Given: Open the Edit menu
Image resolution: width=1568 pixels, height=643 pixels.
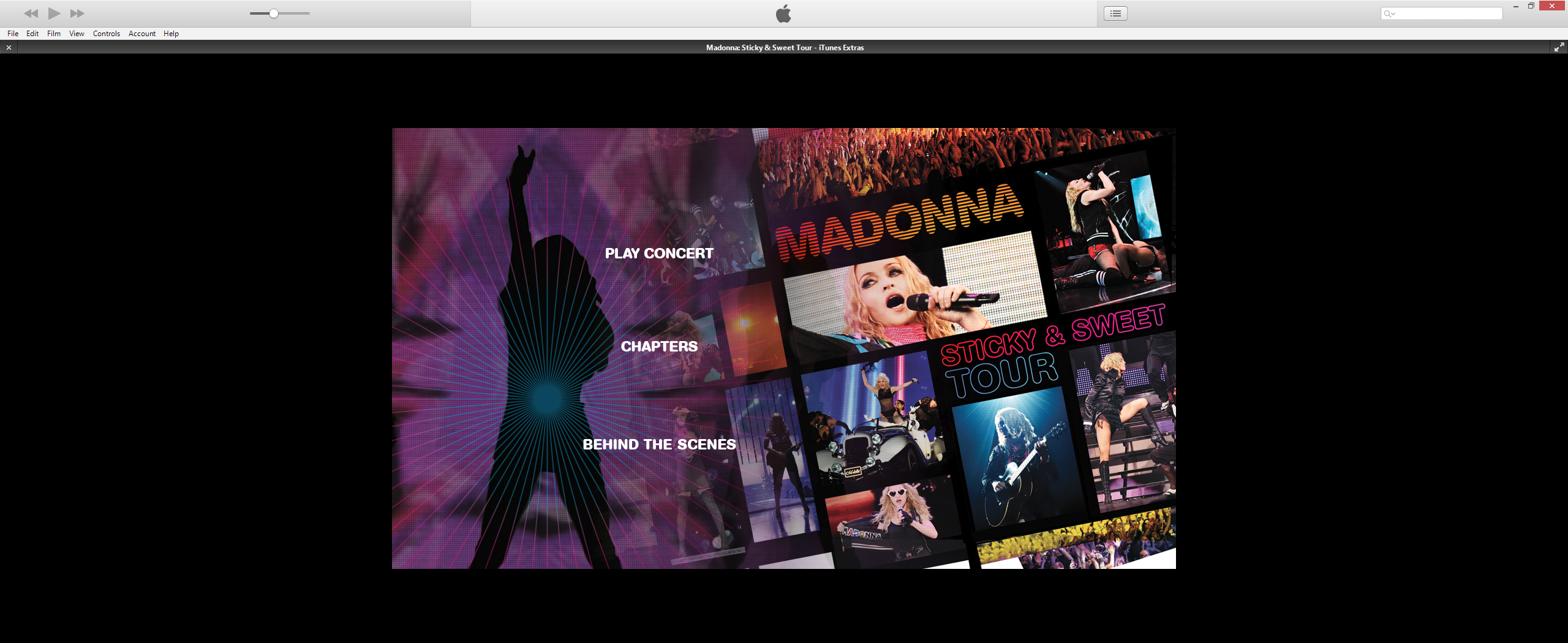Looking at the screenshot, I should tap(32, 34).
